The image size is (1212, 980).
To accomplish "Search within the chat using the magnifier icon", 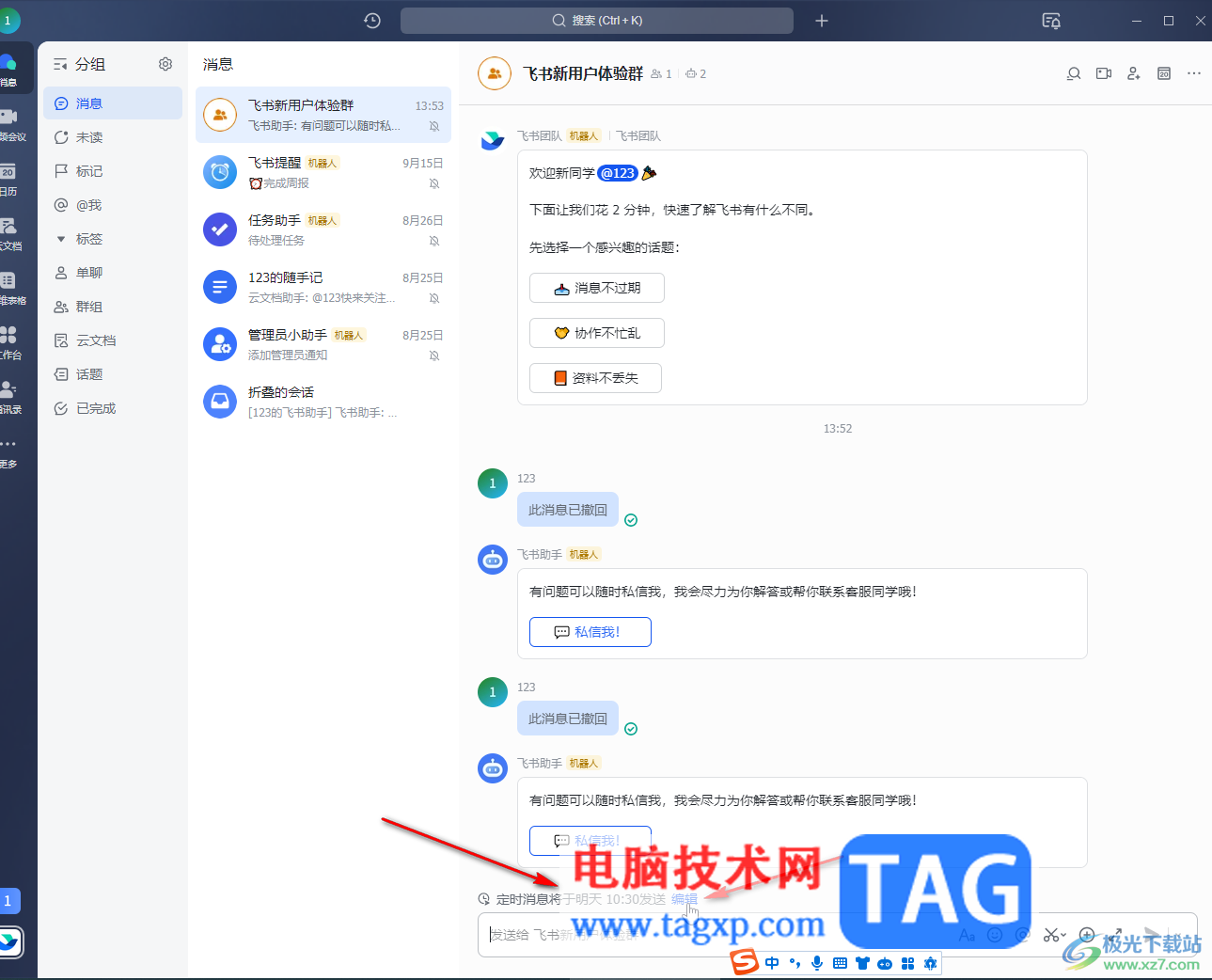I will (x=1074, y=73).
